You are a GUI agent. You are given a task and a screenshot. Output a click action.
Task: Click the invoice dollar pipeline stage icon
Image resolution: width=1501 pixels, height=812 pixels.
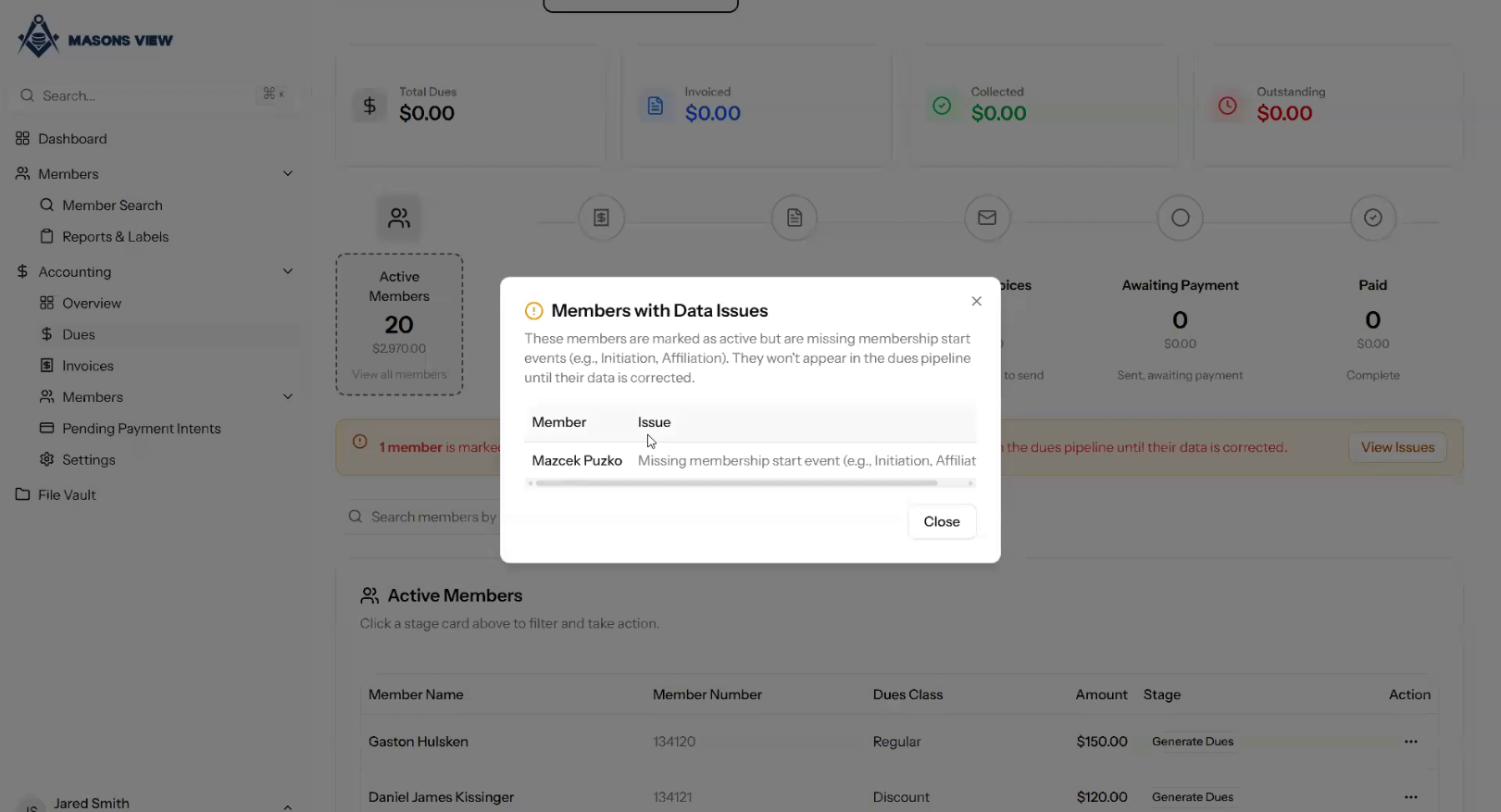tap(601, 219)
